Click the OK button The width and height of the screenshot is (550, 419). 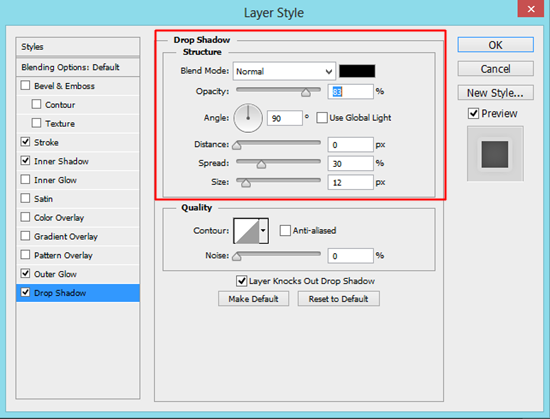pyautogui.click(x=495, y=45)
